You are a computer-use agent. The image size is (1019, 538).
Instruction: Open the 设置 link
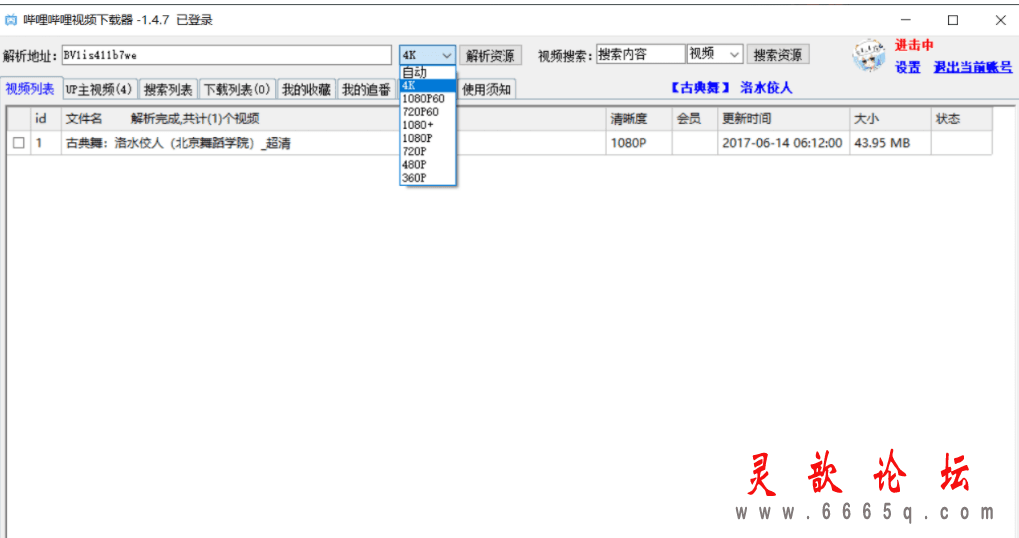tap(908, 67)
